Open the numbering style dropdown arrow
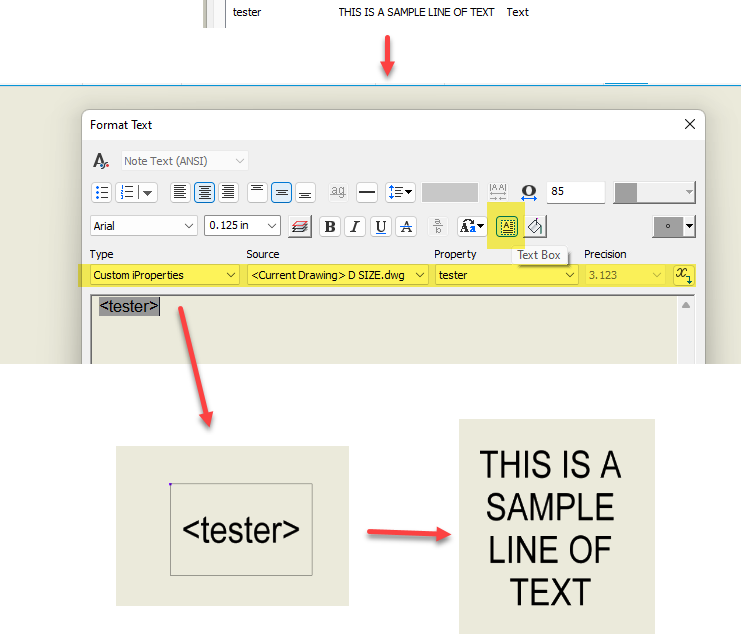741x634 pixels. [147, 192]
